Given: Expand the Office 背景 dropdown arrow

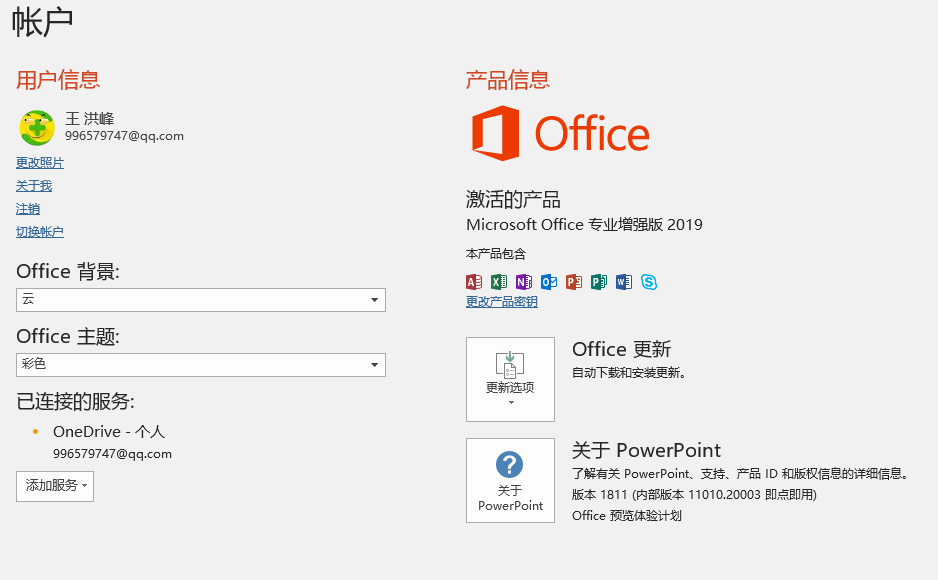Looking at the screenshot, I should tap(374, 300).
